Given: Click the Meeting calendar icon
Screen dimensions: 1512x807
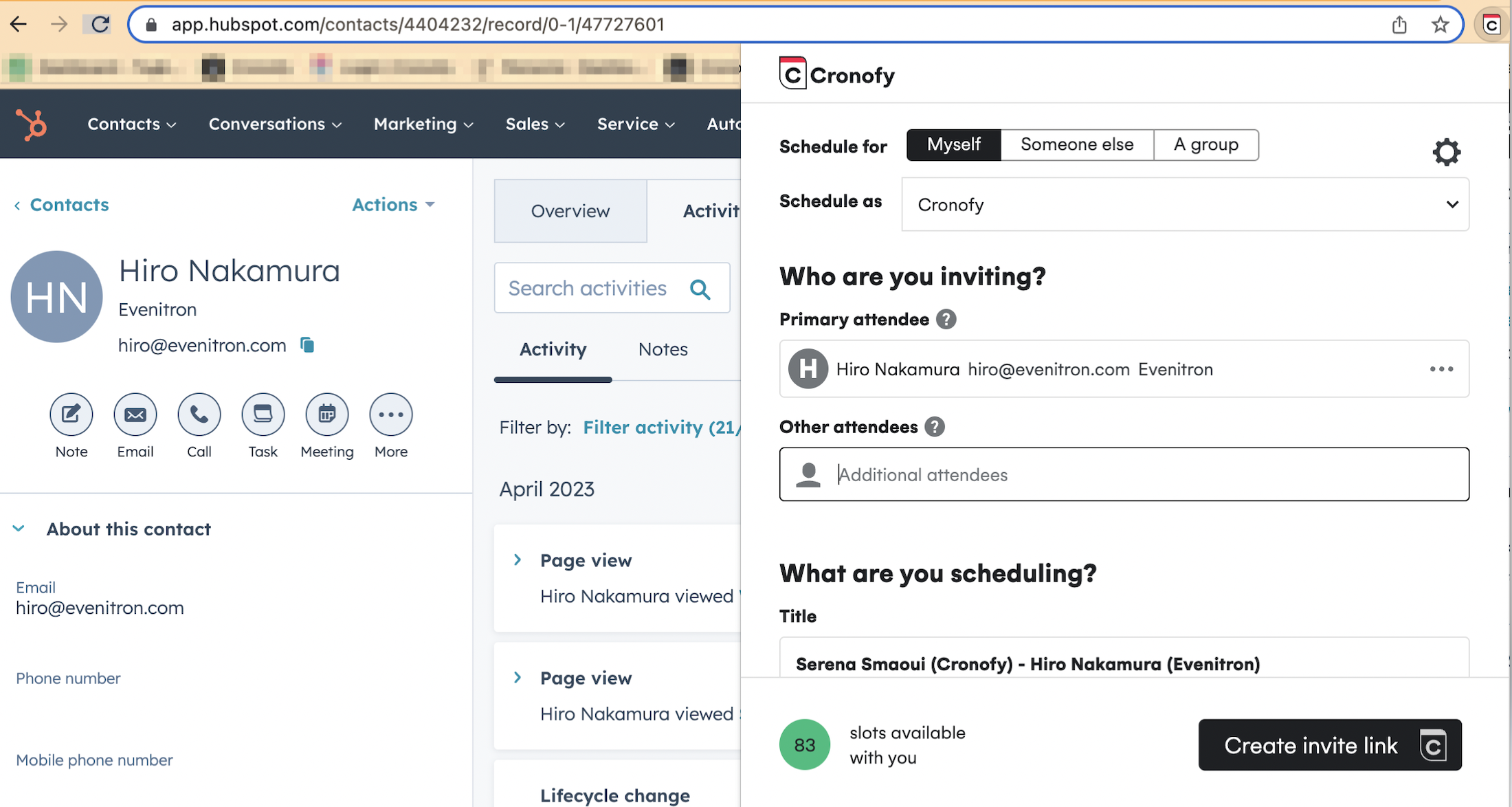Looking at the screenshot, I should click(327, 414).
